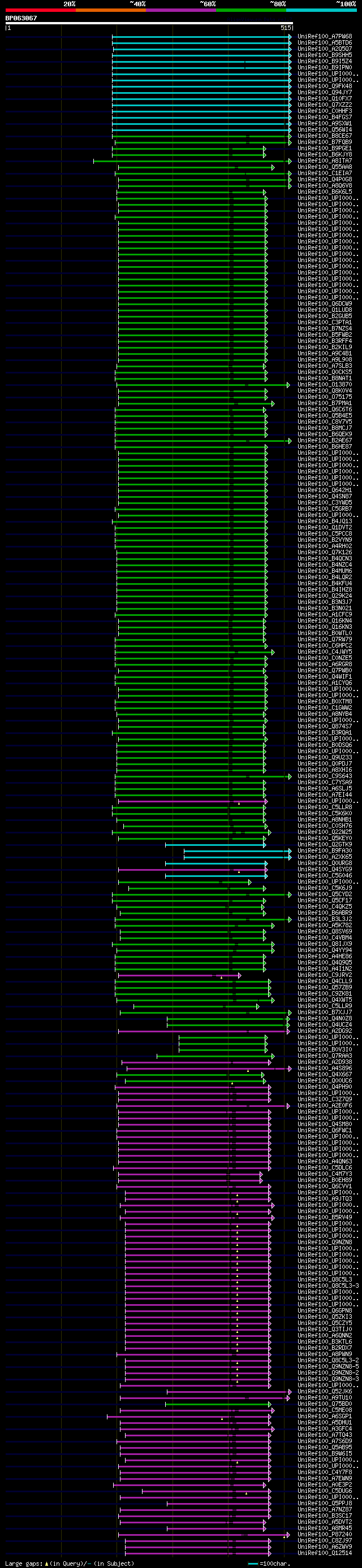Screen dimensions: 362x1568
Task: Select hit label UniRef100_B3L3J2
Action: (325, 919)
